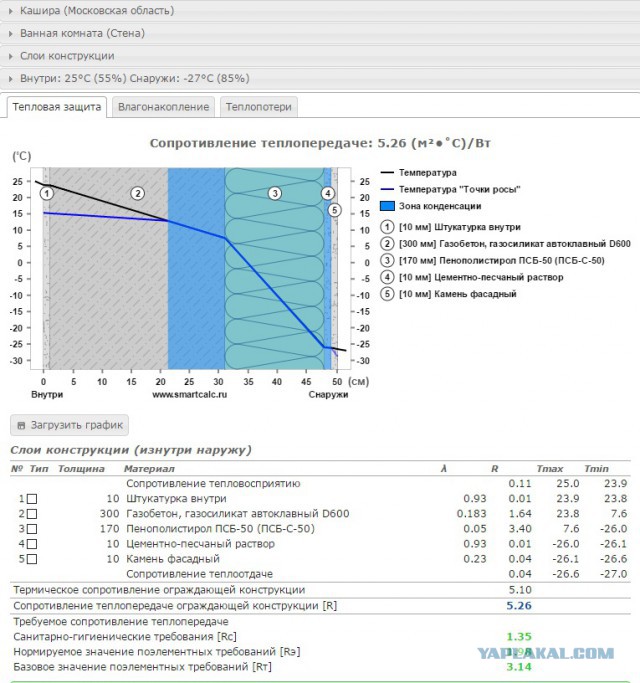Click the save icon in Загрузить график button
This screenshot has height=683, width=640.
pos(21,426)
